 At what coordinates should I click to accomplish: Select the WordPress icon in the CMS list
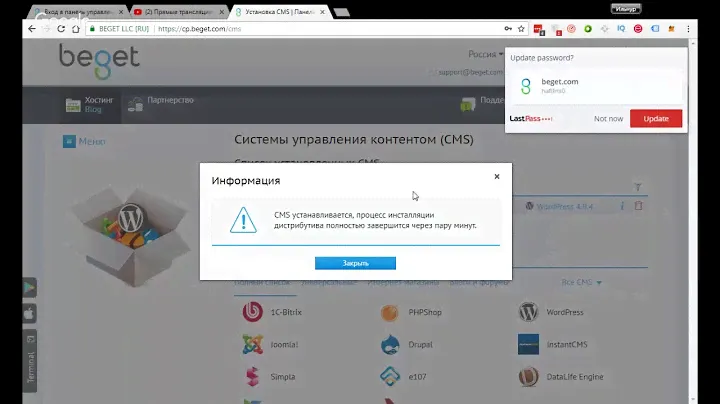(528, 312)
